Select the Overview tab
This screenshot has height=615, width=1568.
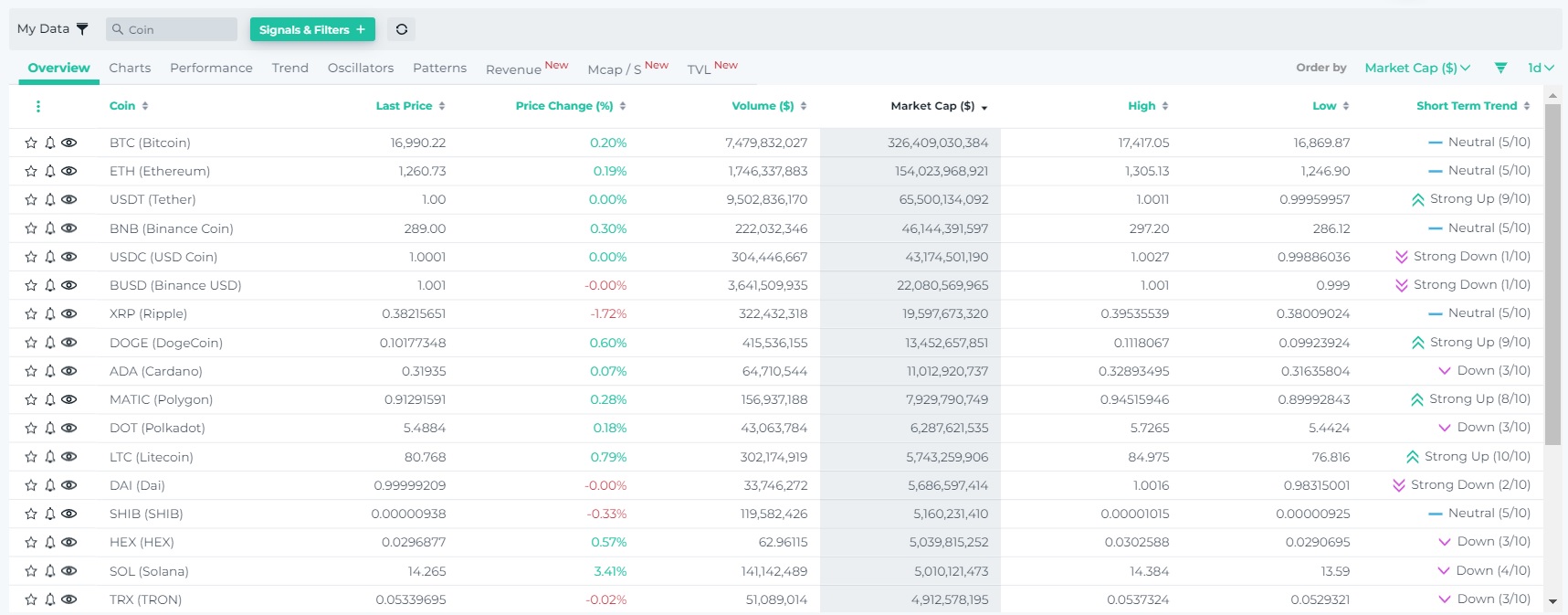point(58,68)
